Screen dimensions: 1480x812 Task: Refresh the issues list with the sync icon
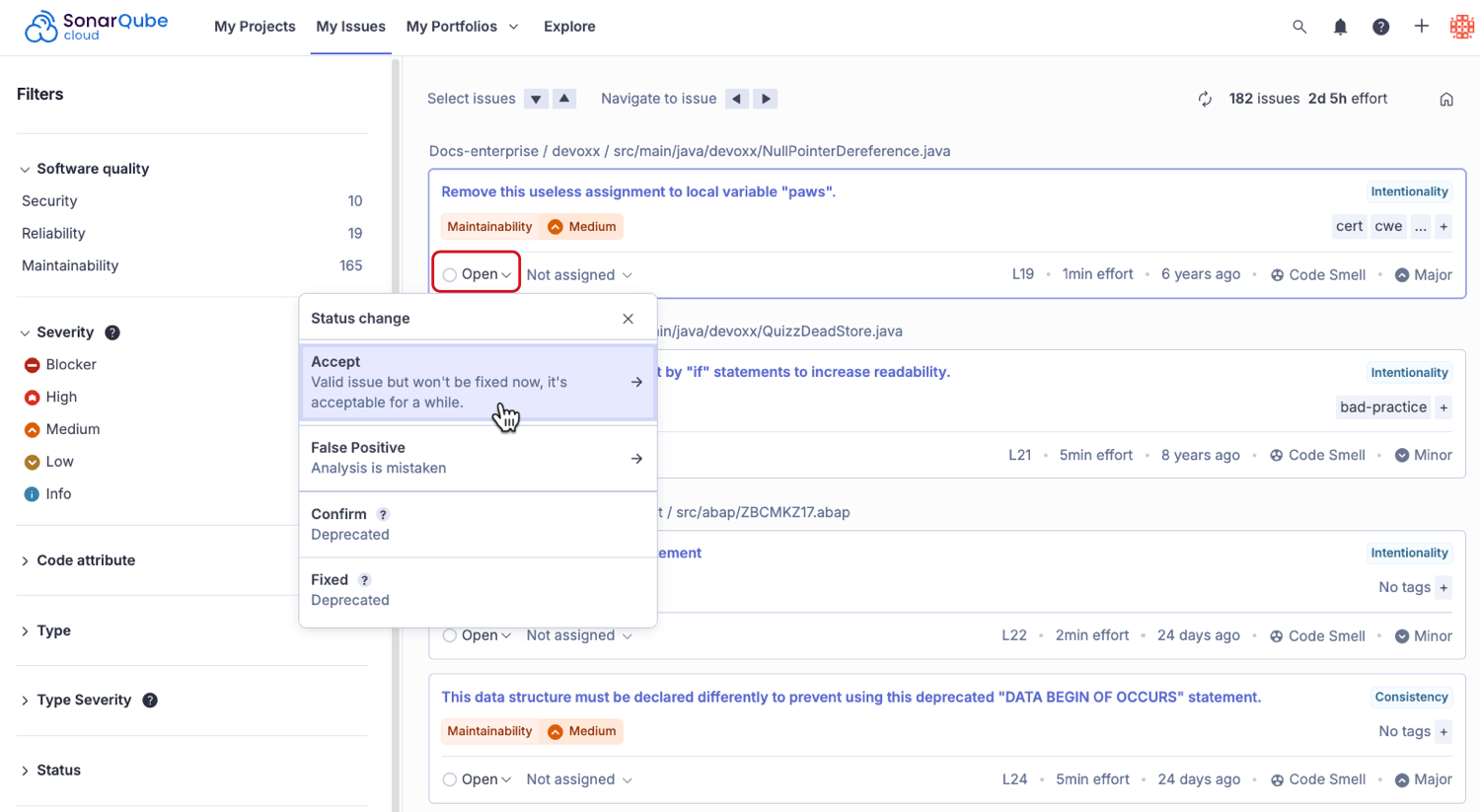1205,99
